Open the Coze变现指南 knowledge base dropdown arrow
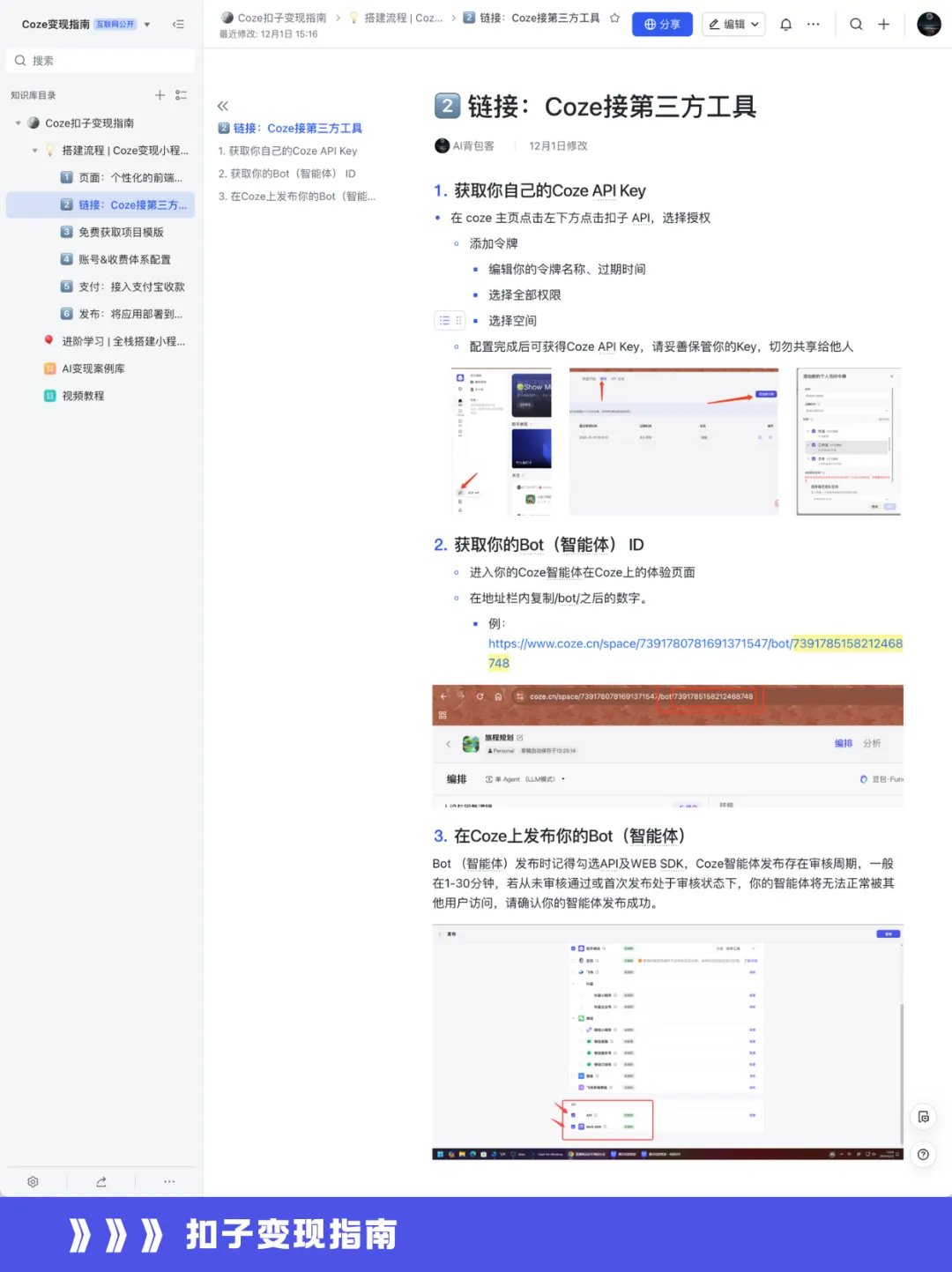952x1272 pixels. coord(147,25)
